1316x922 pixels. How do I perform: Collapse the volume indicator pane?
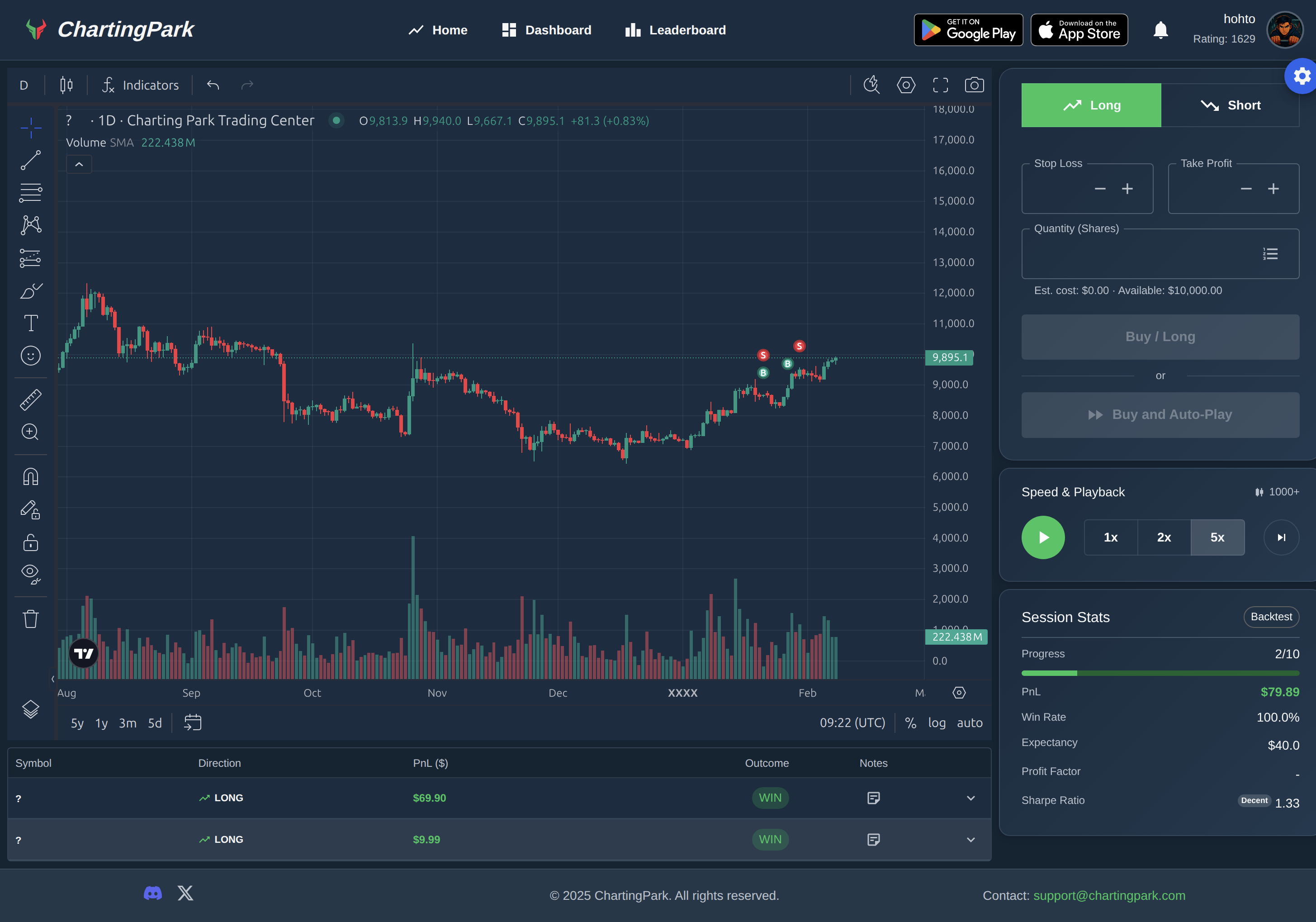tap(79, 165)
